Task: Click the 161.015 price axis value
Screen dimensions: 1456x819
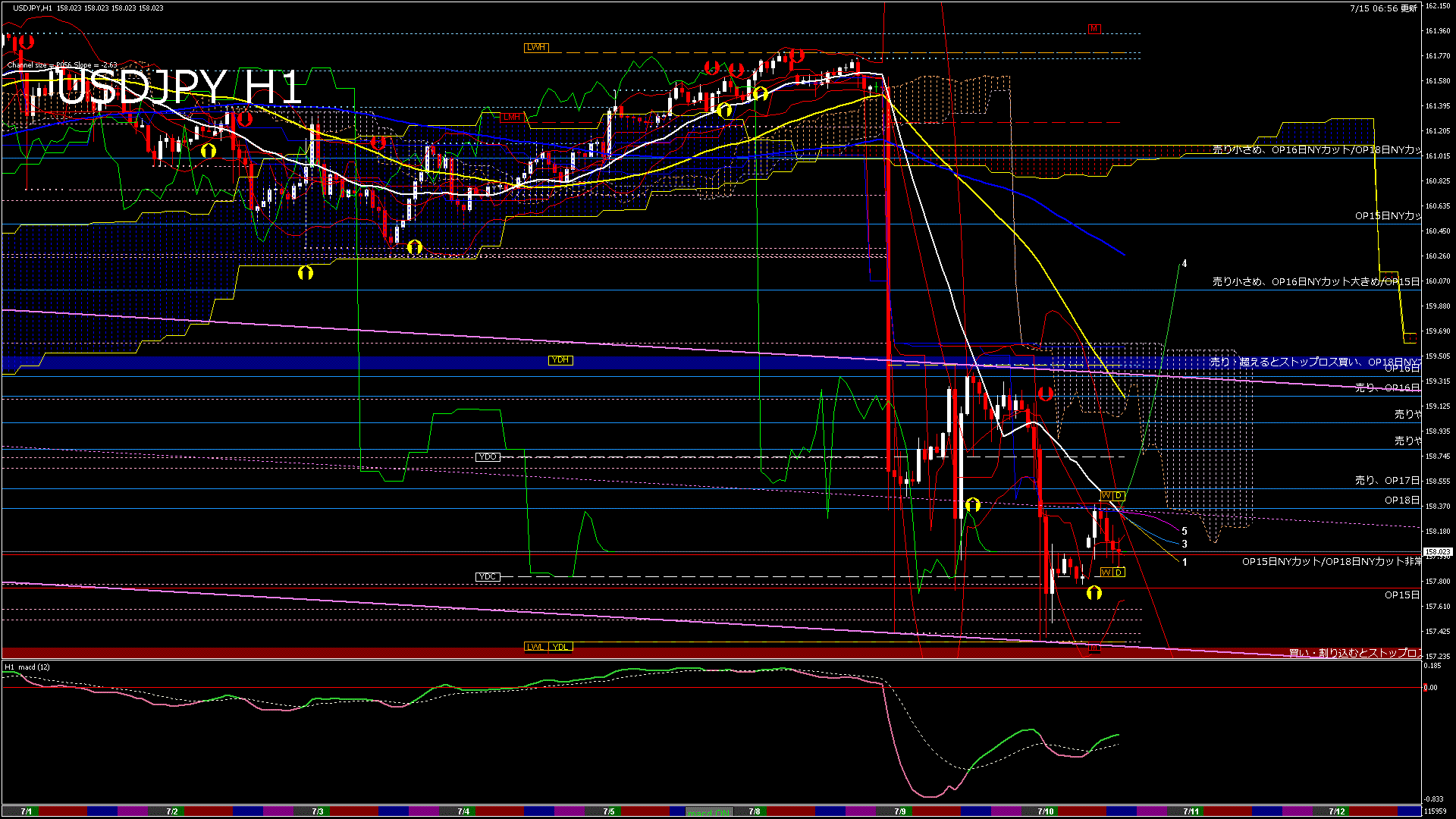Action: 1438,156
